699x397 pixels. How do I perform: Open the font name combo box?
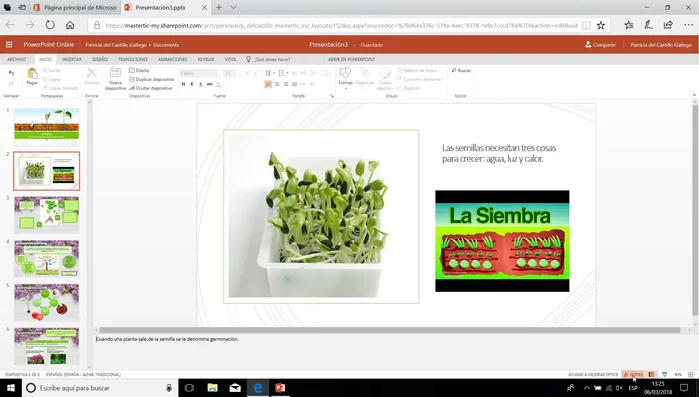click(x=201, y=73)
